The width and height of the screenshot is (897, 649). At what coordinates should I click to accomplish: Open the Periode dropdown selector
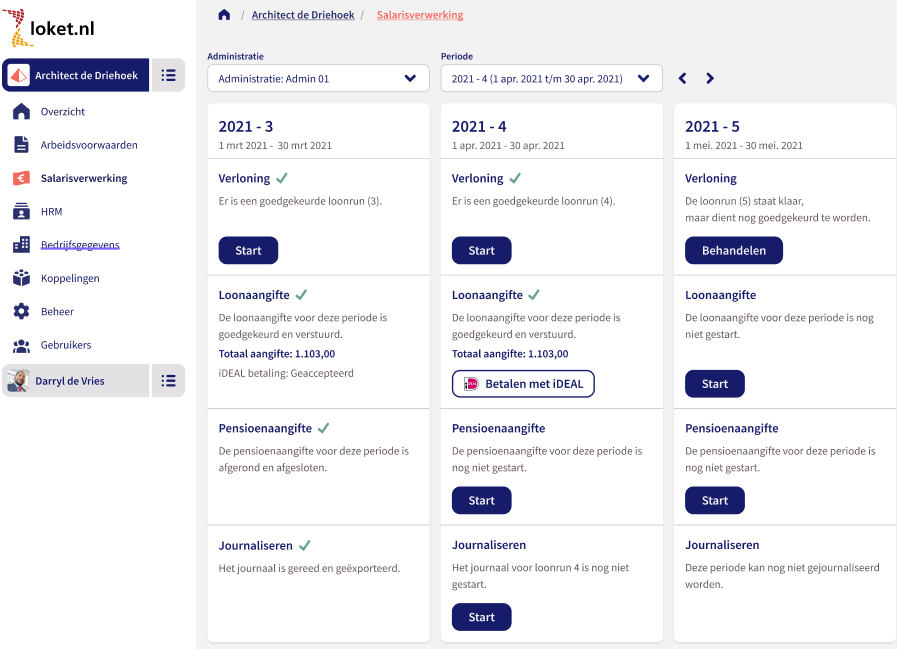(551, 78)
